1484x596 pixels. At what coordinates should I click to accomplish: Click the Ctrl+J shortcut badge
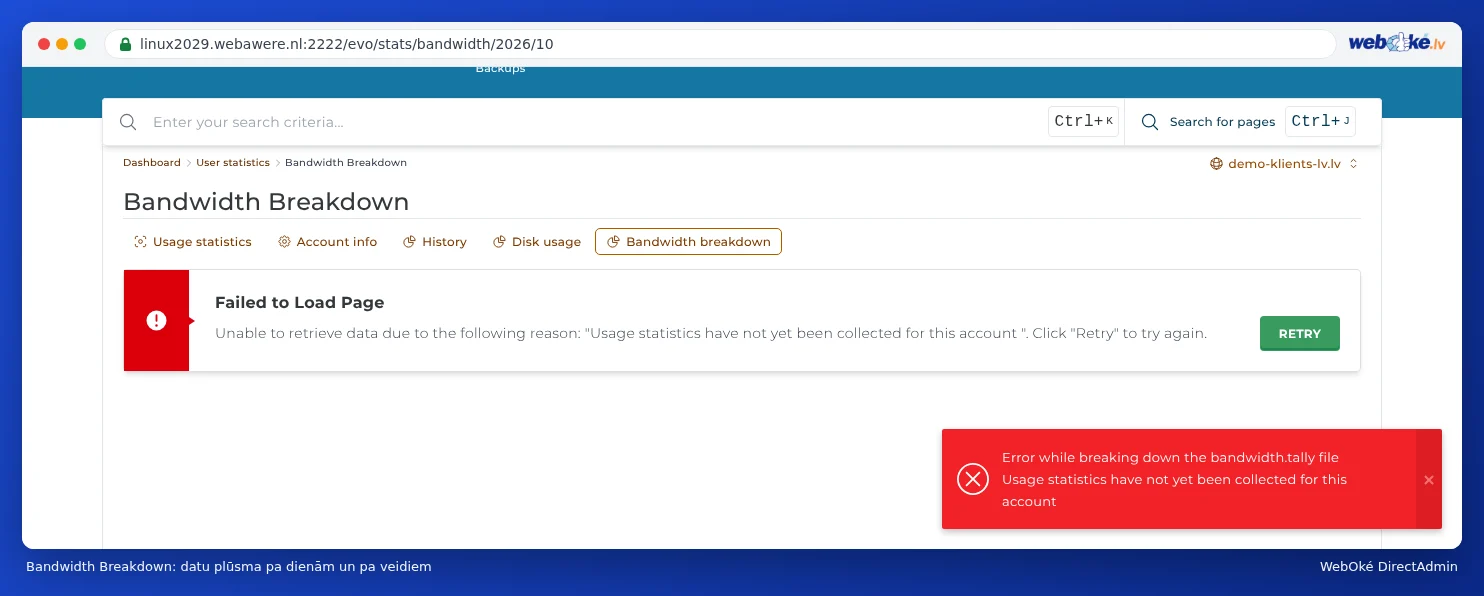[x=1320, y=122]
